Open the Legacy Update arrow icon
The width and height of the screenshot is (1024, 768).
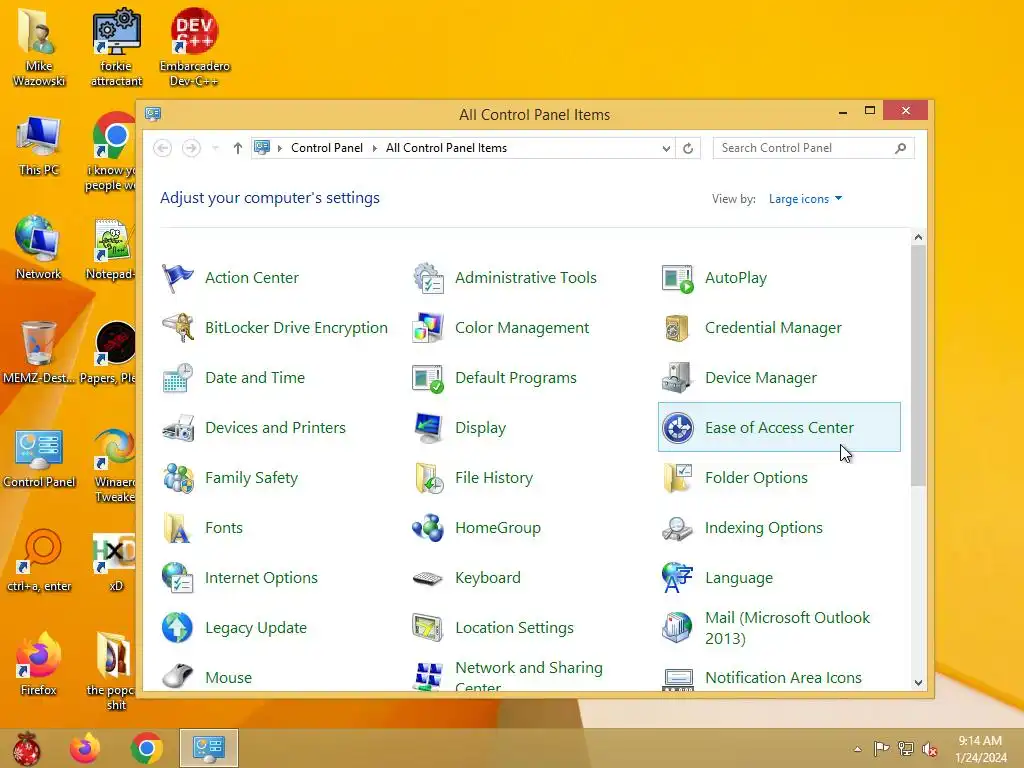point(178,628)
